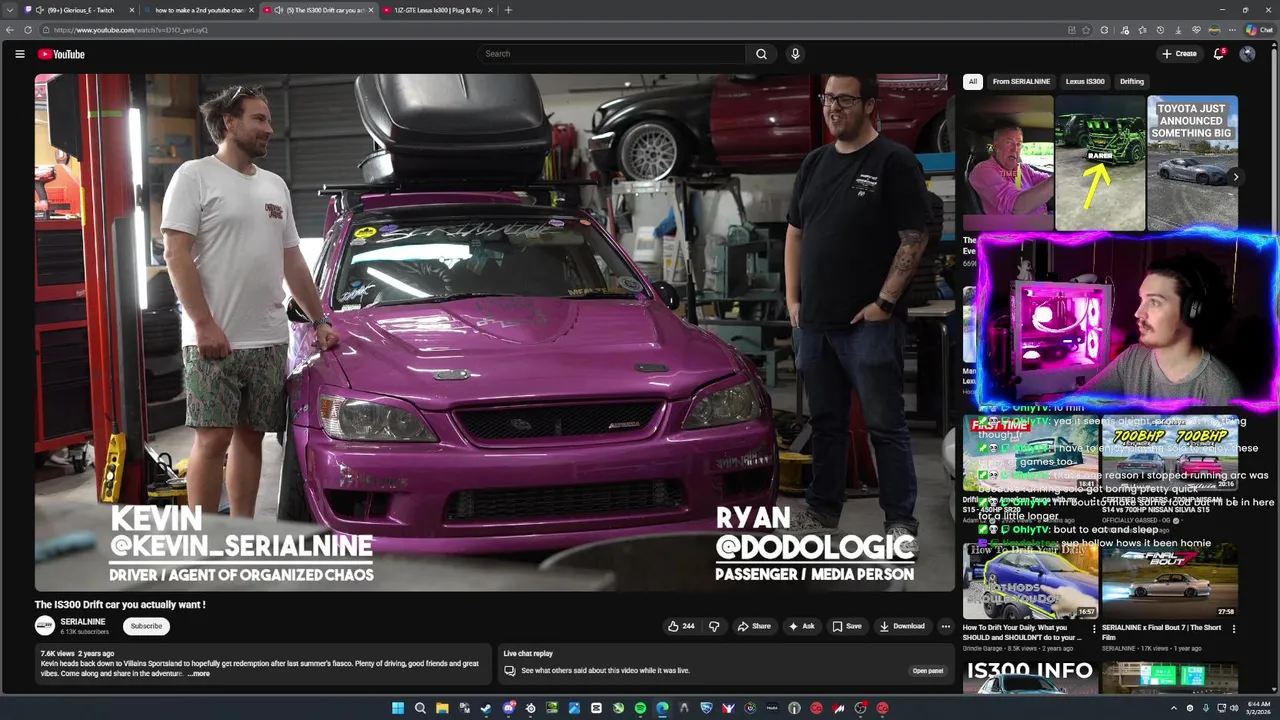Open Spotify from the taskbar

[640, 708]
